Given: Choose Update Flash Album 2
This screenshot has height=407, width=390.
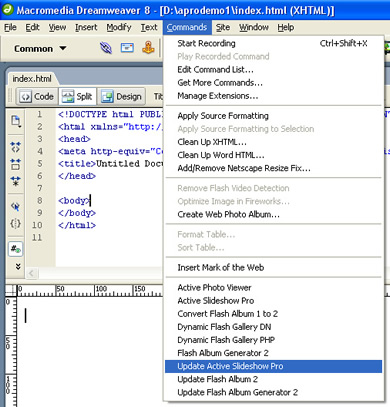Looking at the screenshot, I should (x=273, y=379).
